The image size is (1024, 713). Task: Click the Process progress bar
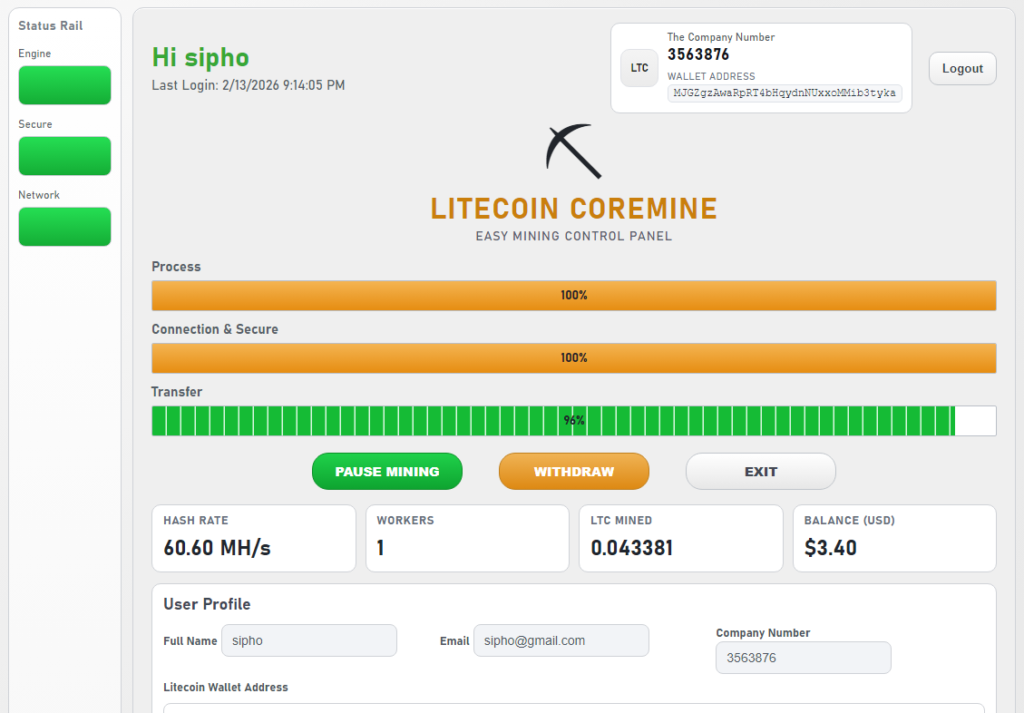point(573,296)
